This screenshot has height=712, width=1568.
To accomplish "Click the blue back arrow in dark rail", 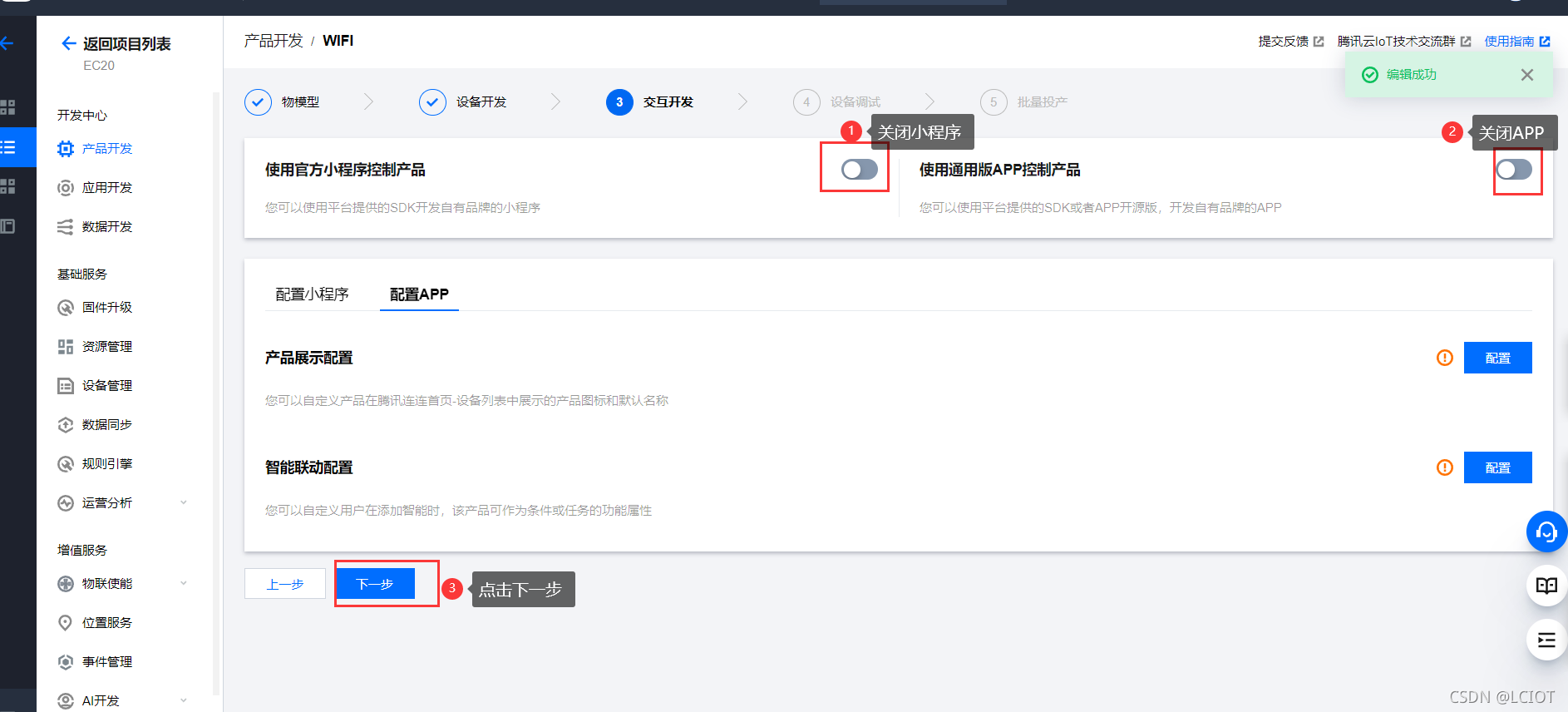I will click(x=7, y=43).
